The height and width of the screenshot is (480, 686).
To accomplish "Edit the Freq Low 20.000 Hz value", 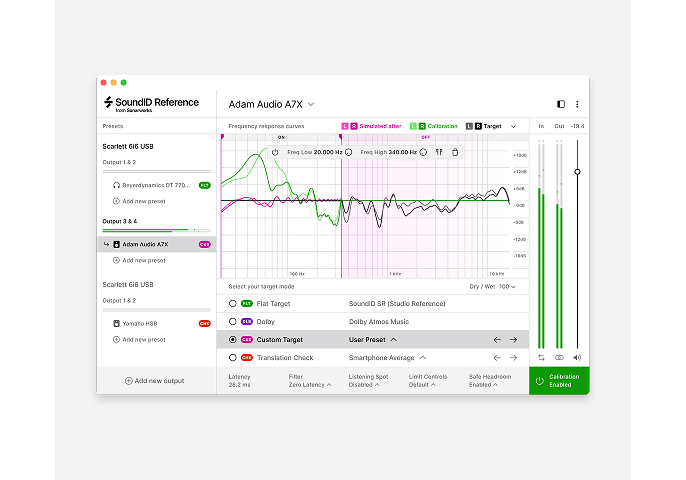I will coord(328,152).
